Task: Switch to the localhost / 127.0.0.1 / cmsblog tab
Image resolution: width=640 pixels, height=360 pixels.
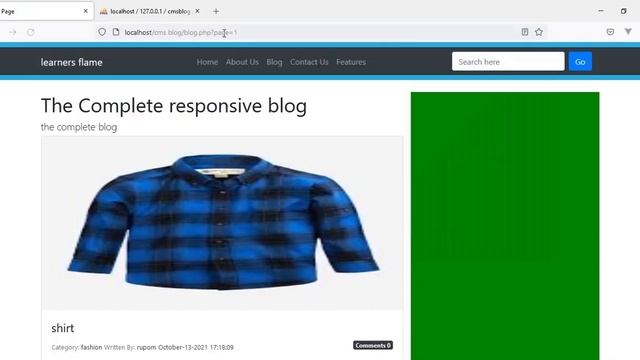Action: click(x=150, y=11)
